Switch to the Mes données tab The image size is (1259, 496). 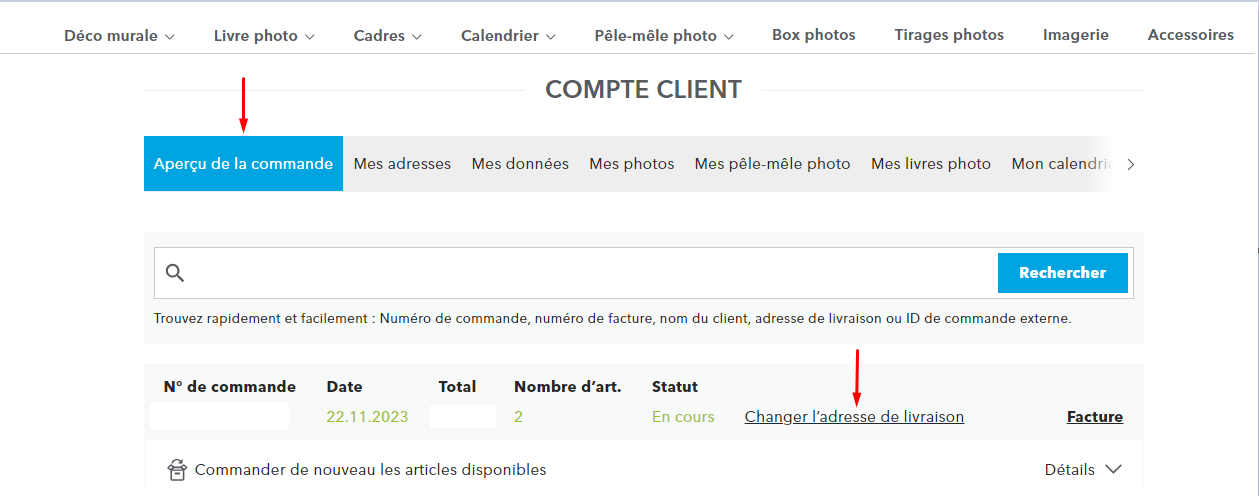pos(520,164)
